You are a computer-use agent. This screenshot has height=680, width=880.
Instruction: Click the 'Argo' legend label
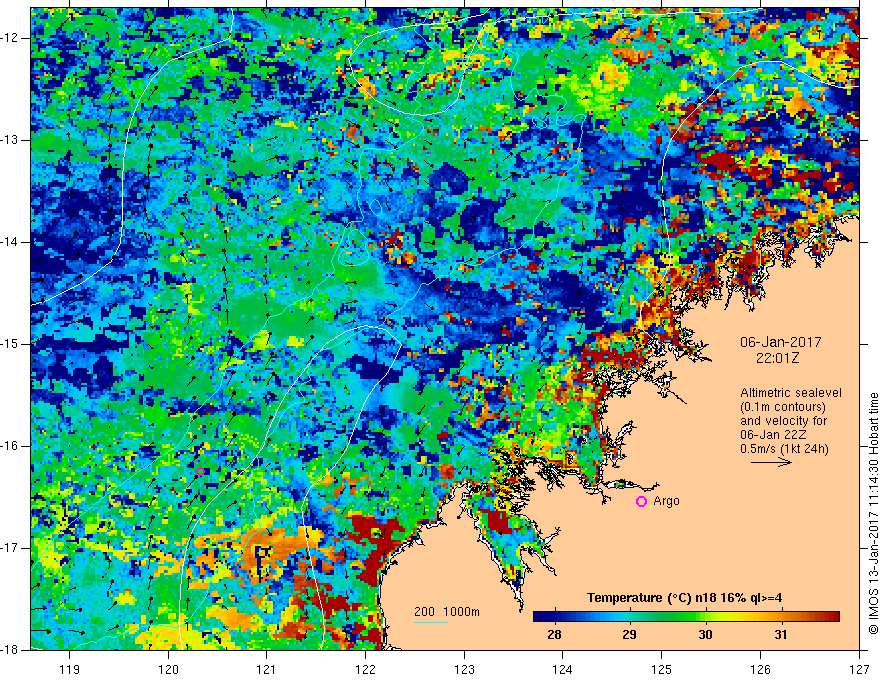[x=666, y=501]
